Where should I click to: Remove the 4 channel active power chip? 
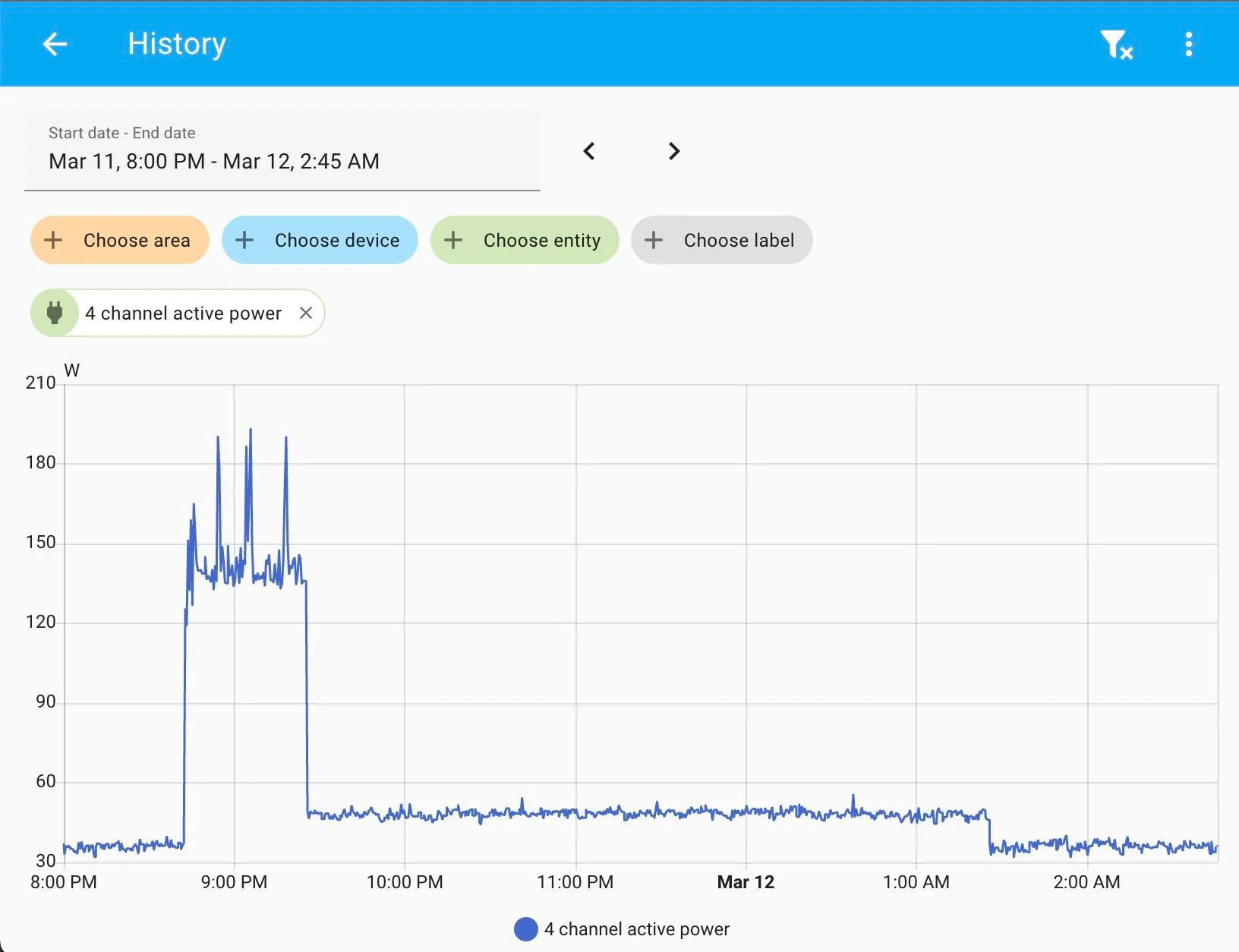306,313
